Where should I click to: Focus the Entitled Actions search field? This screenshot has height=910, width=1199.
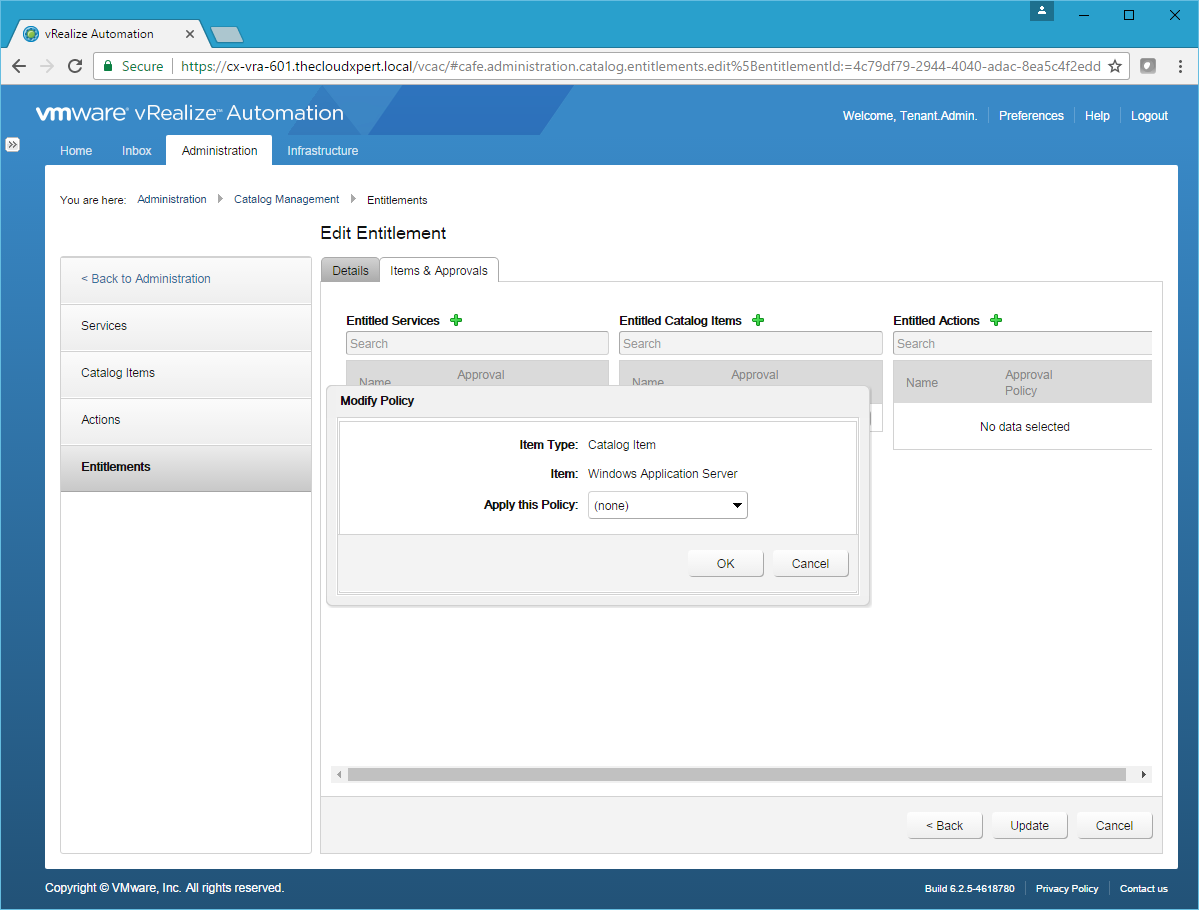pos(1022,344)
